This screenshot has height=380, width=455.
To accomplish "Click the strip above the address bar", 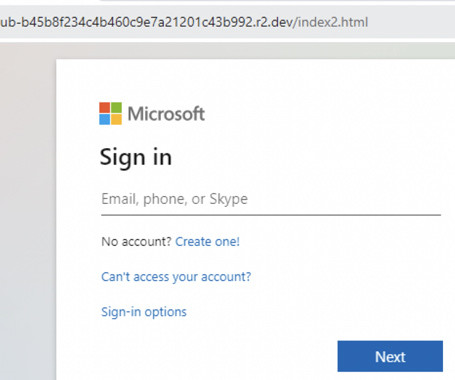I will 227,2.
